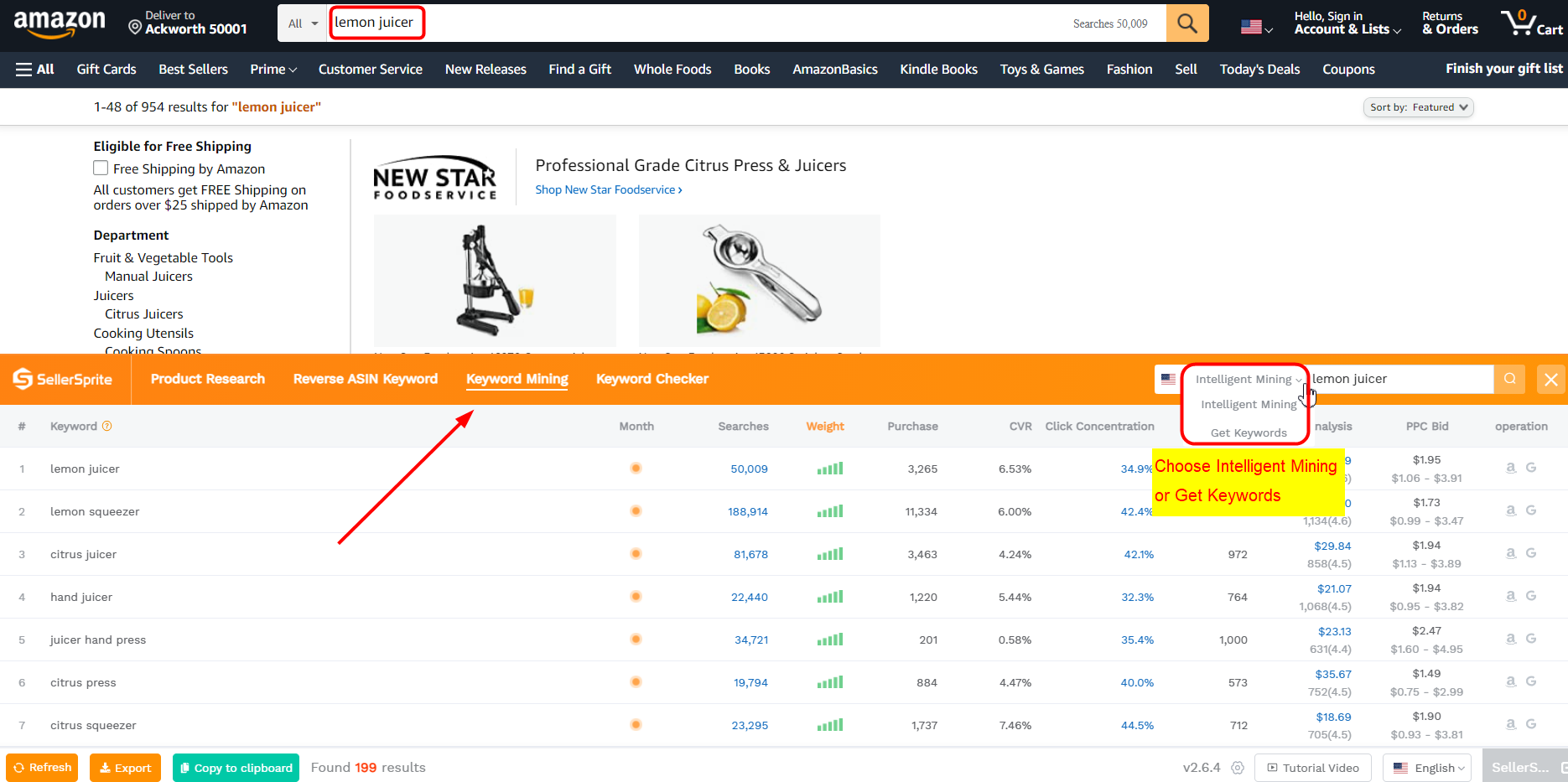The image size is (1568, 782).
Task: Click the Amazon search magnifier button
Action: (1187, 23)
